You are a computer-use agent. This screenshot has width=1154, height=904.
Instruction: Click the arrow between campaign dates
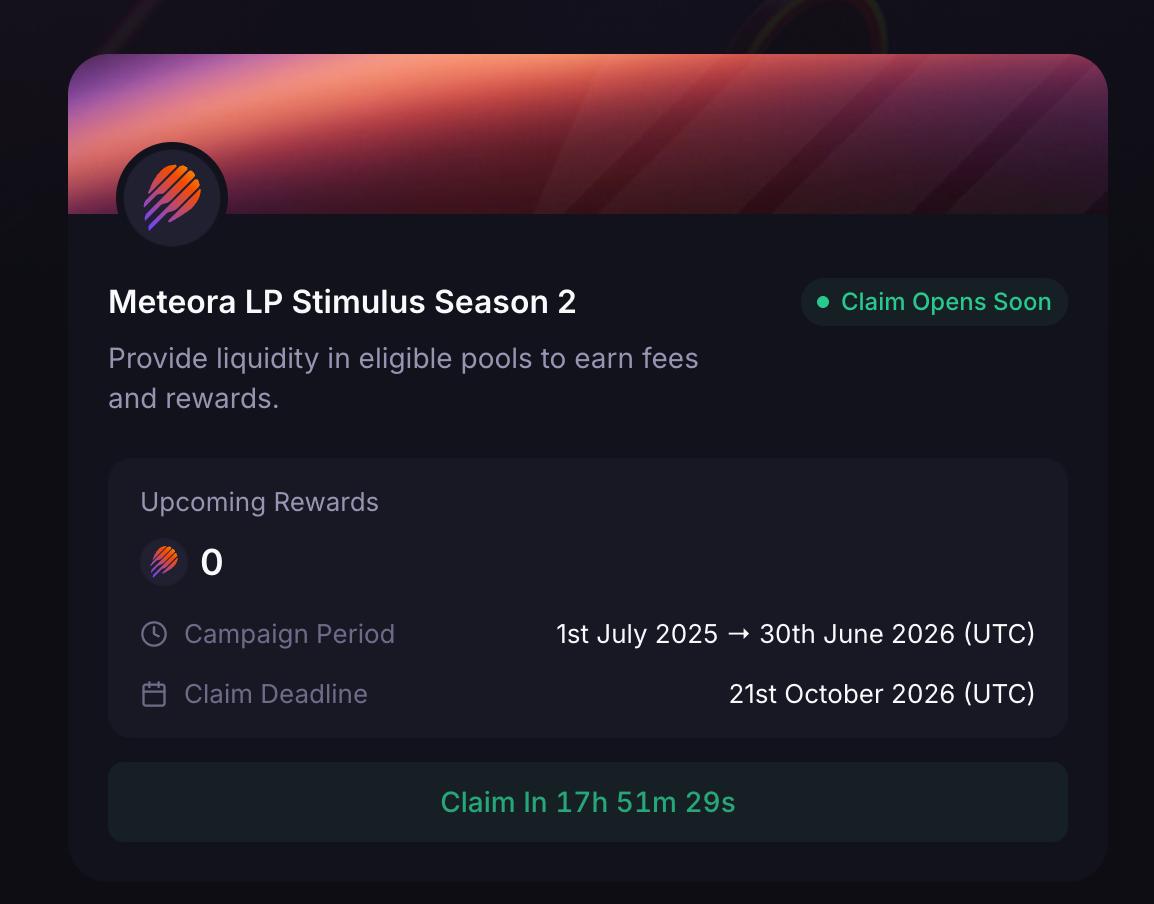tap(738, 634)
